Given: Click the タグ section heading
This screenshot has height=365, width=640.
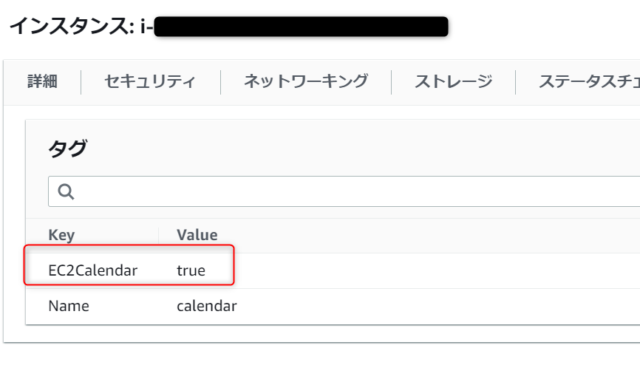Looking at the screenshot, I should click(x=68, y=148).
